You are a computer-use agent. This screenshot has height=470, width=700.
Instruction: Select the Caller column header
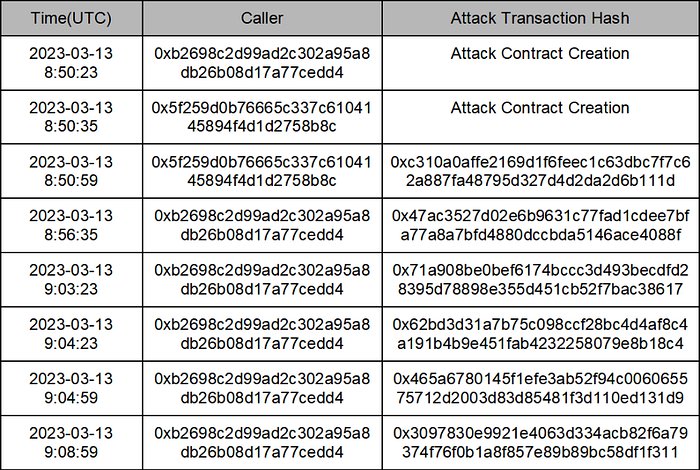(x=262, y=18)
